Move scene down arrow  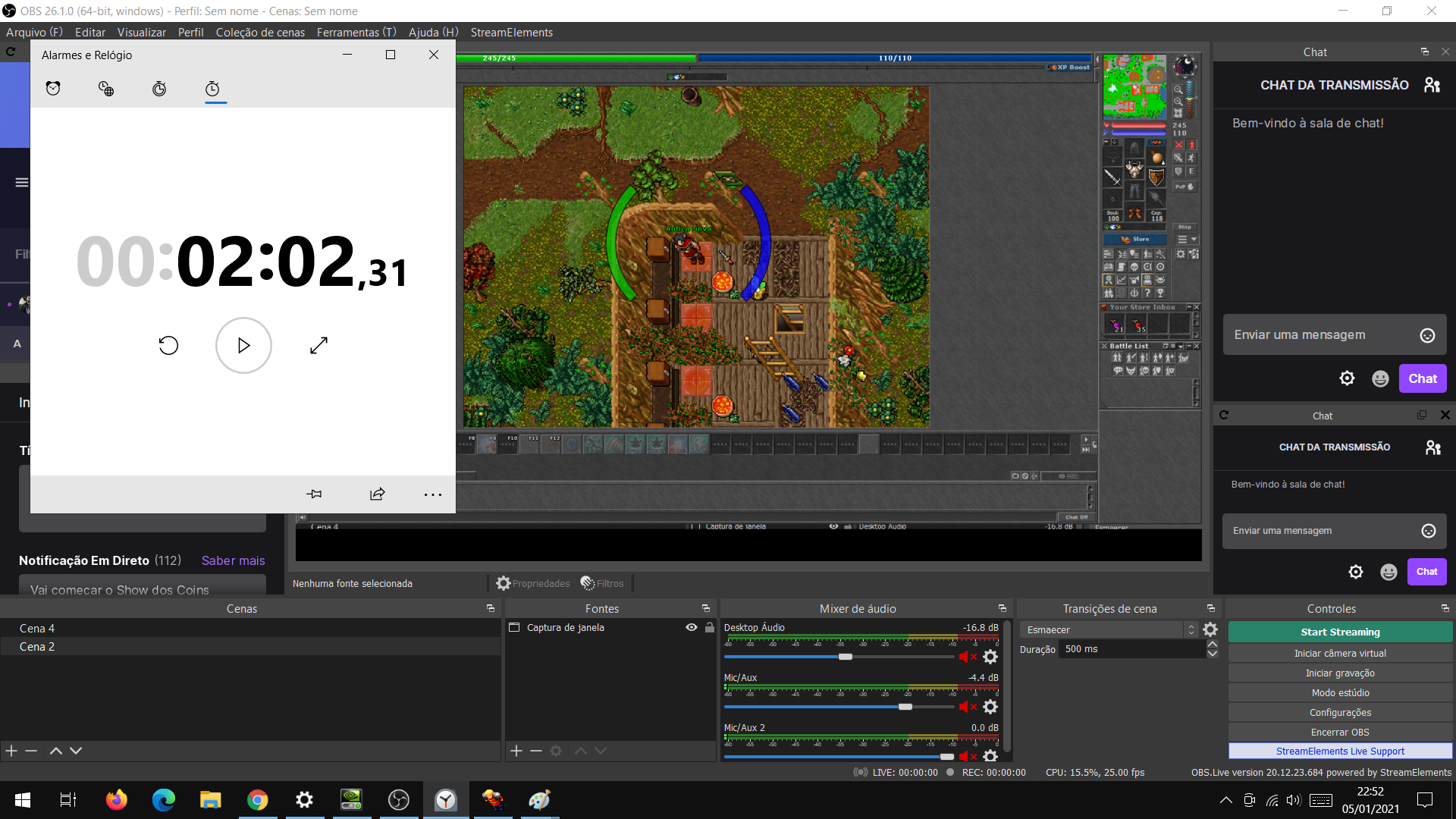click(x=76, y=751)
